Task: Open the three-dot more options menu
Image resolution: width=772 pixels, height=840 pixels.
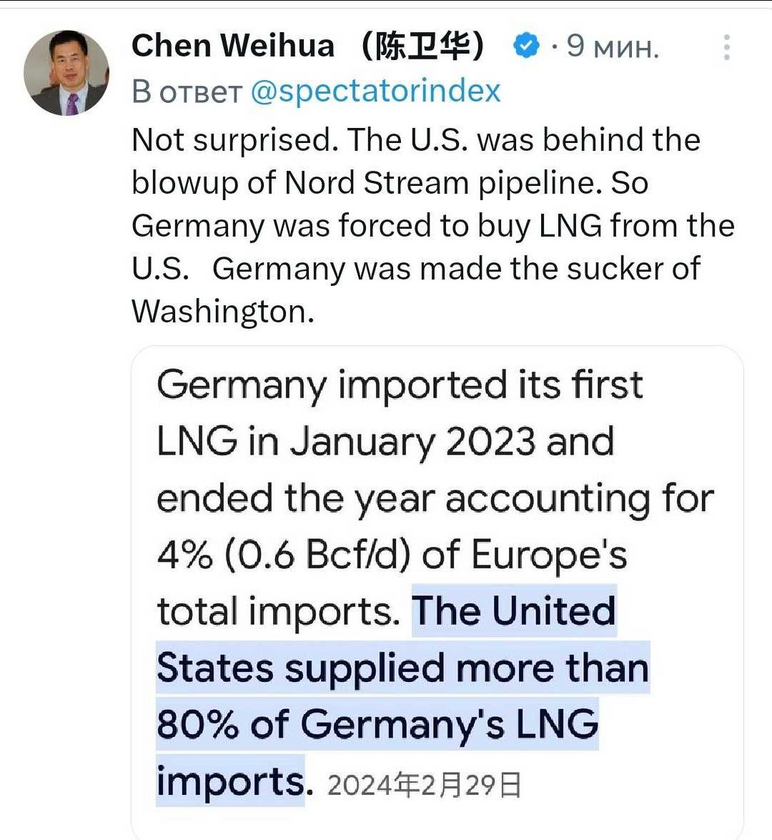Action: (726, 47)
